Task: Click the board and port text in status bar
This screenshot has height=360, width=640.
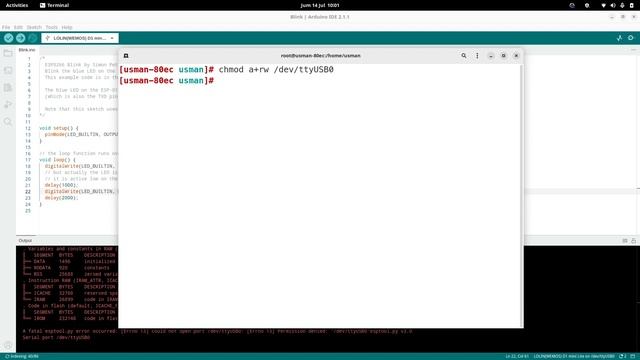Action: [x=574, y=356]
